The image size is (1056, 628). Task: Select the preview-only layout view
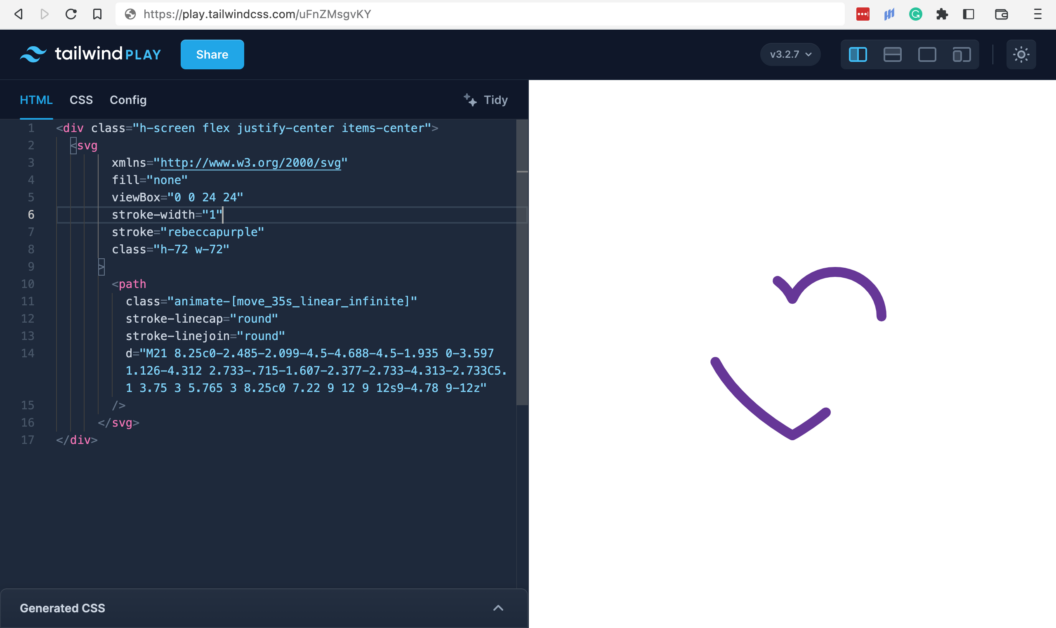[927, 54]
